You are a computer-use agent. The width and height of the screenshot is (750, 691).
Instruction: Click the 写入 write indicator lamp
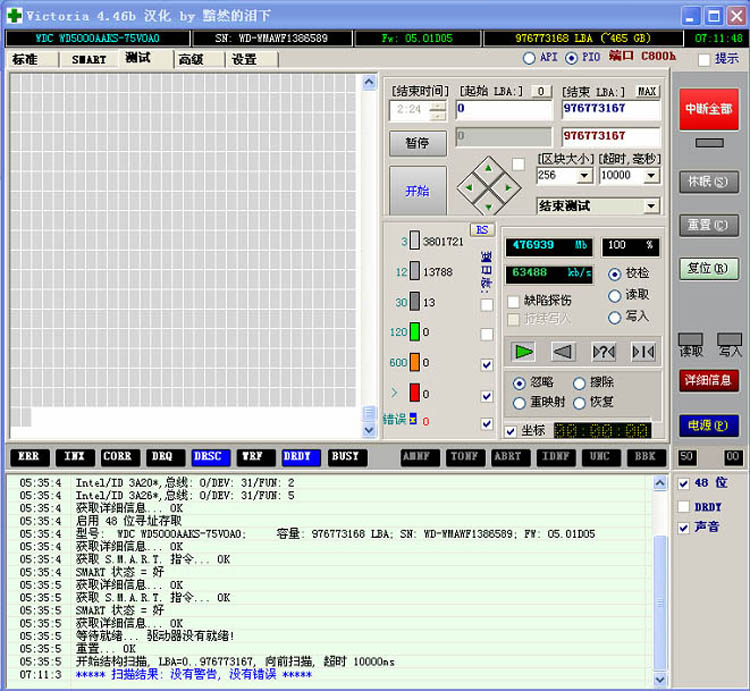pyautogui.click(x=729, y=340)
